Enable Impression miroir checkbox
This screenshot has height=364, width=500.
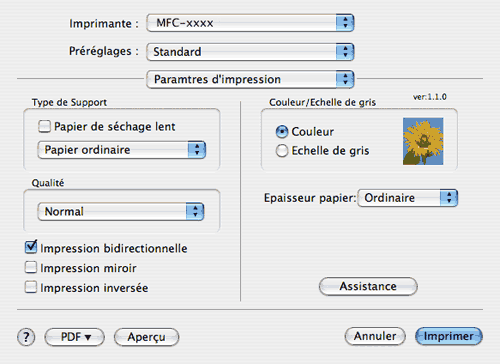(x=31, y=267)
